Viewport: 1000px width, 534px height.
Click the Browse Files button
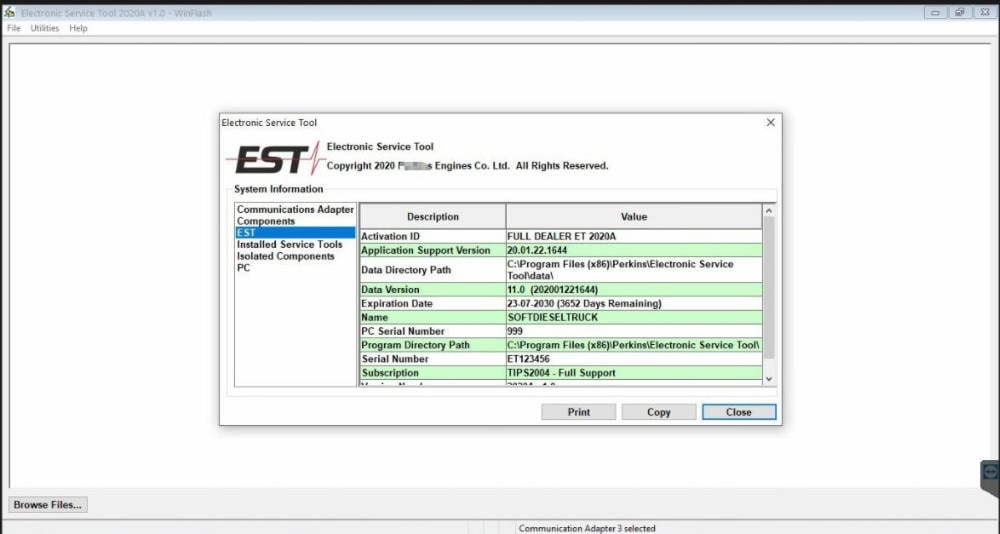point(48,505)
